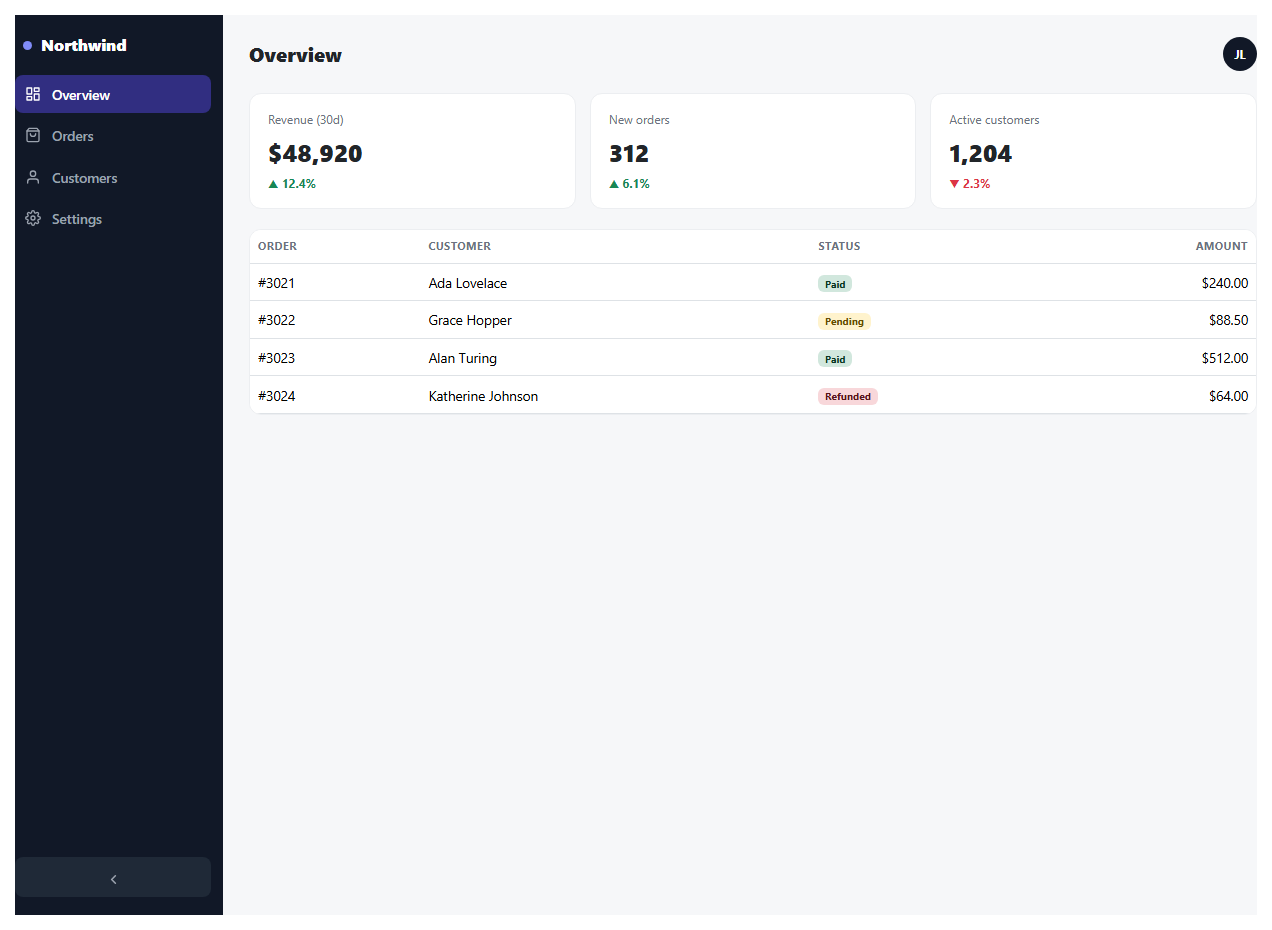The width and height of the screenshot is (1272, 930).
Task: Click the ORDER column header
Action: (277, 246)
